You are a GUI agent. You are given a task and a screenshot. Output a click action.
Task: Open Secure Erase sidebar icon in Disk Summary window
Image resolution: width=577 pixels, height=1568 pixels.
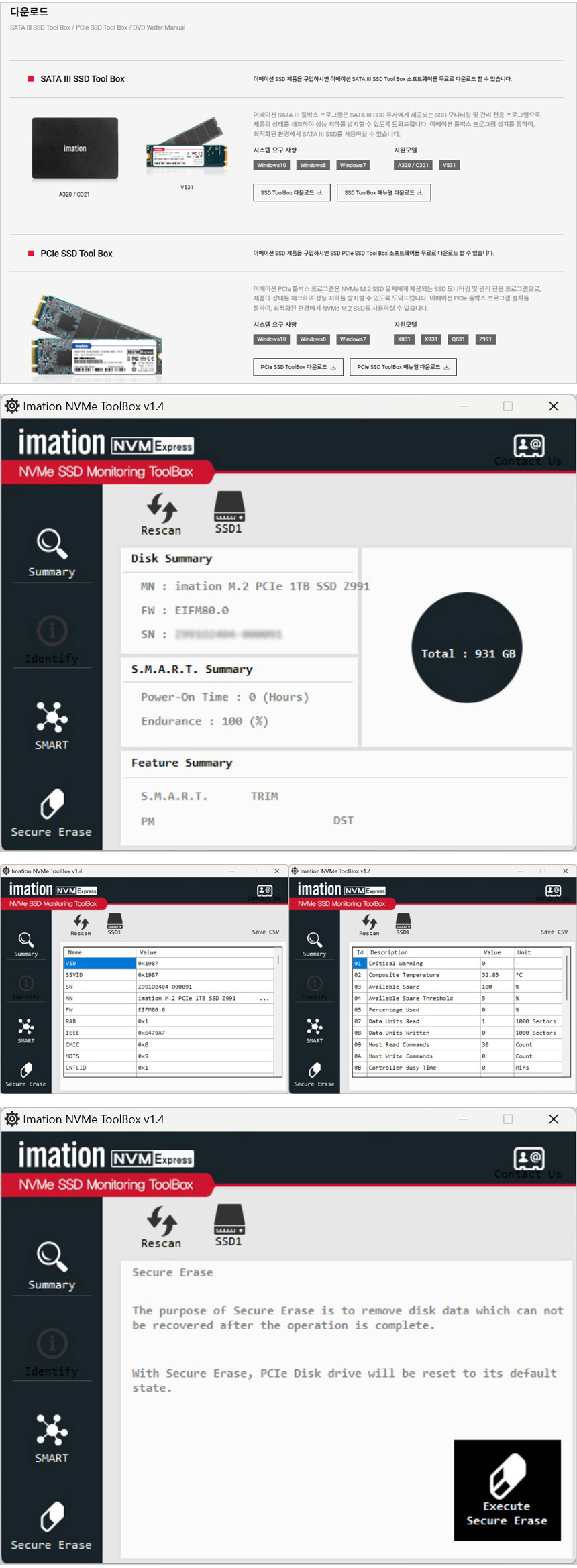52,803
